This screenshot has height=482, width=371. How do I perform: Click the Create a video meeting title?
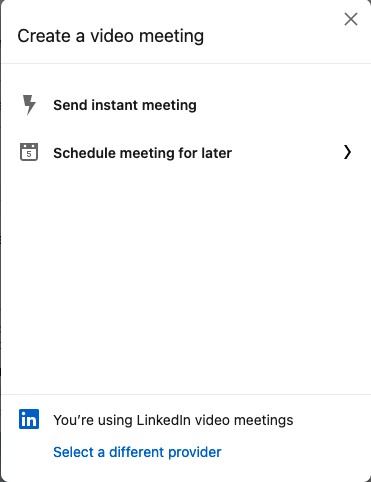111,36
